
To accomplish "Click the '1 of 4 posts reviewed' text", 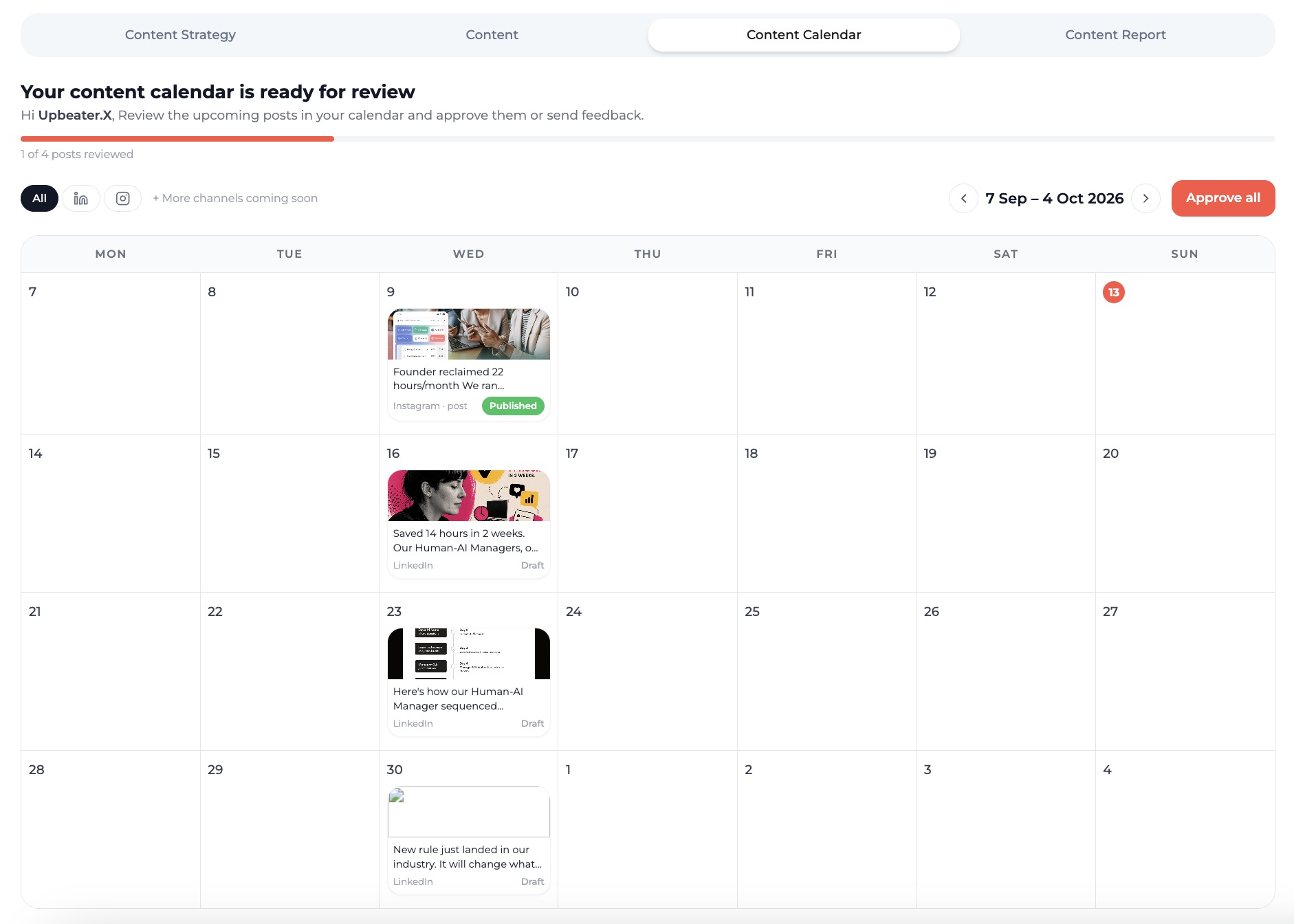I will point(77,154).
